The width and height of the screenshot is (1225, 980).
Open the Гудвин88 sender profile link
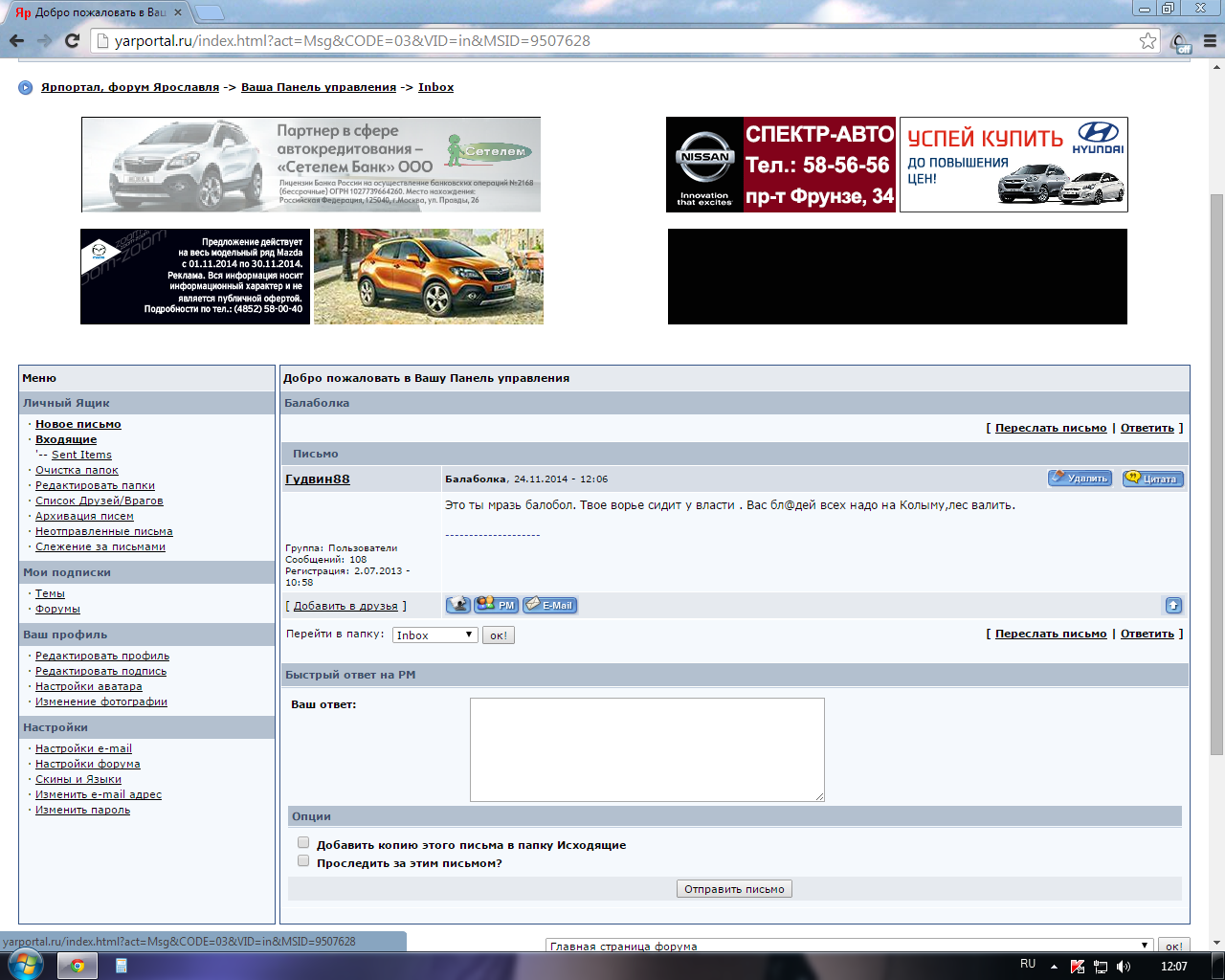click(x=318, y=479)
